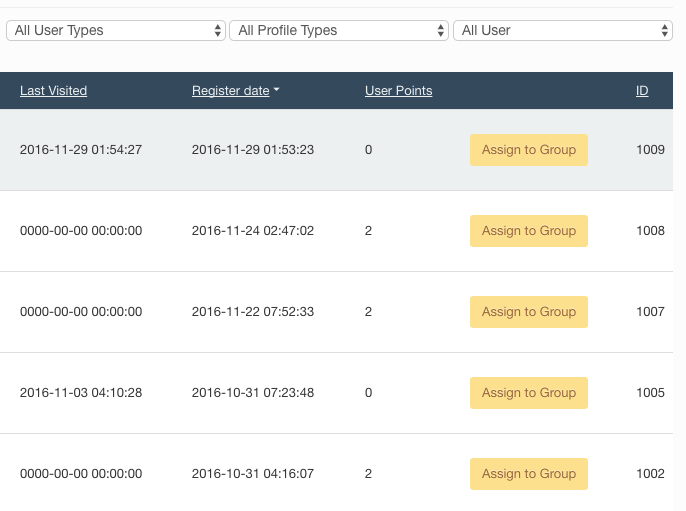Viewport: 686px width, 511px height.
Task: Select the row registered 2016-10-31 04:16:07
Action: pyautogui.click(x=336, y=472)
